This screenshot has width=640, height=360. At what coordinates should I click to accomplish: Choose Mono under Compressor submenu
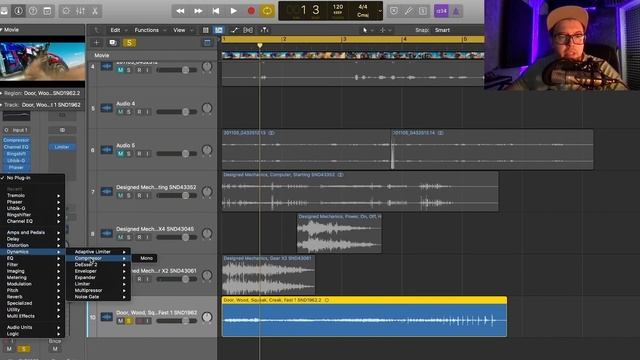click(146, 258)
